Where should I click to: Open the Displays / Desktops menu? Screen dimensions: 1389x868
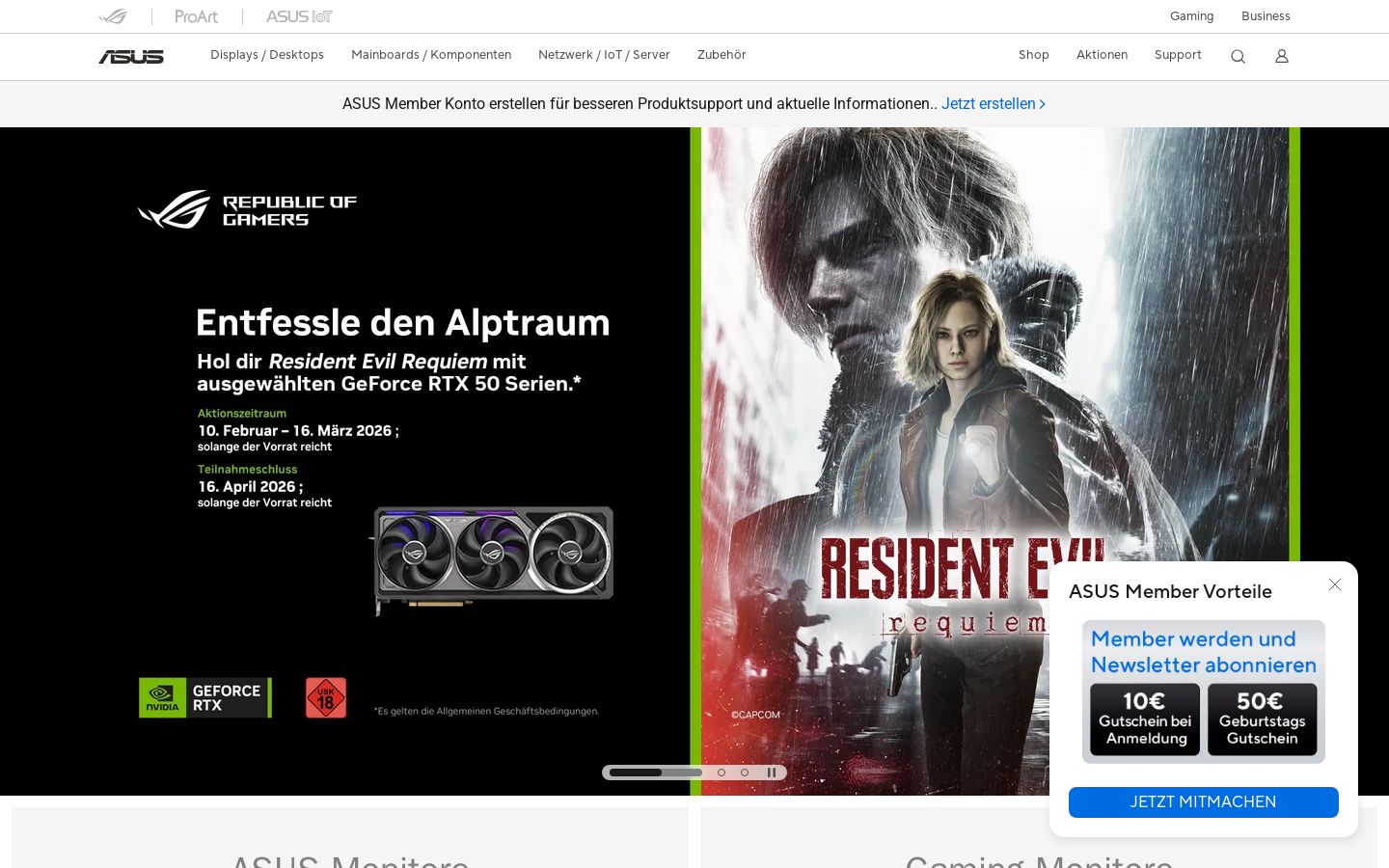click(267, 55)
